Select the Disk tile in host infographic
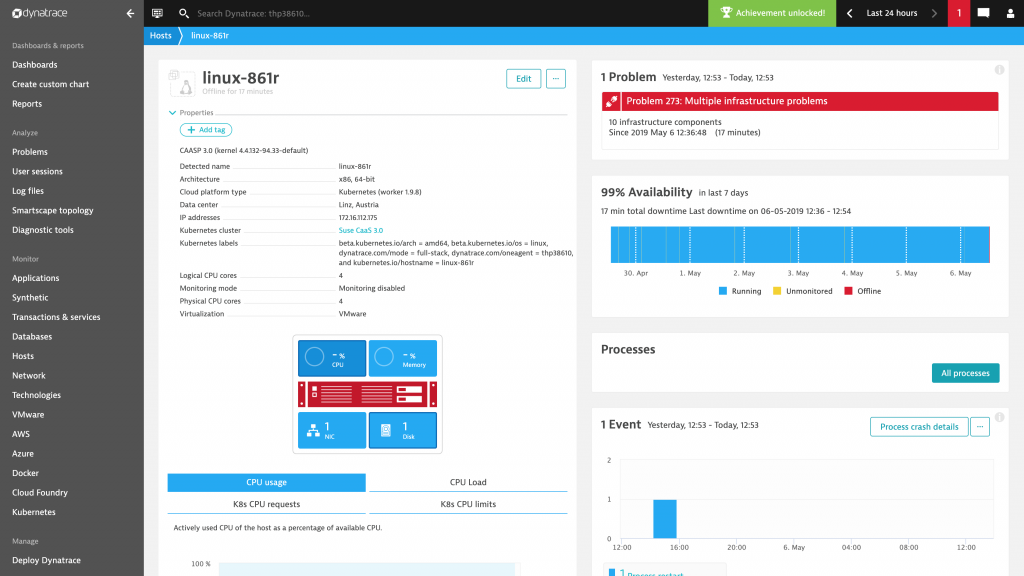 pyautogui.click(x=402, y=430)
